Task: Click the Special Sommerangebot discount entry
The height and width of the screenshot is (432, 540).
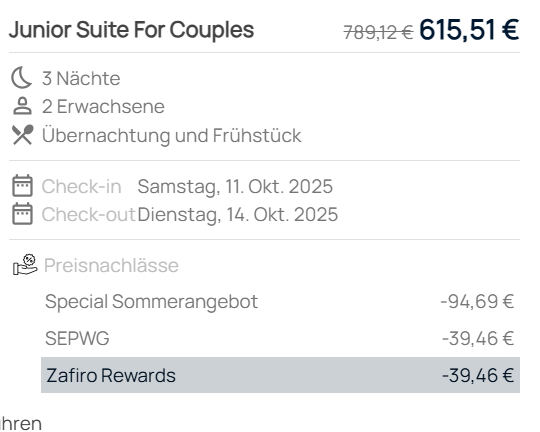Action: pos(151,302)
